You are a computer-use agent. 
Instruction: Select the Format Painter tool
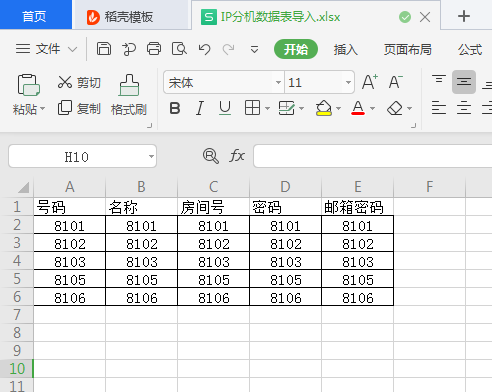tap(129, 95)
